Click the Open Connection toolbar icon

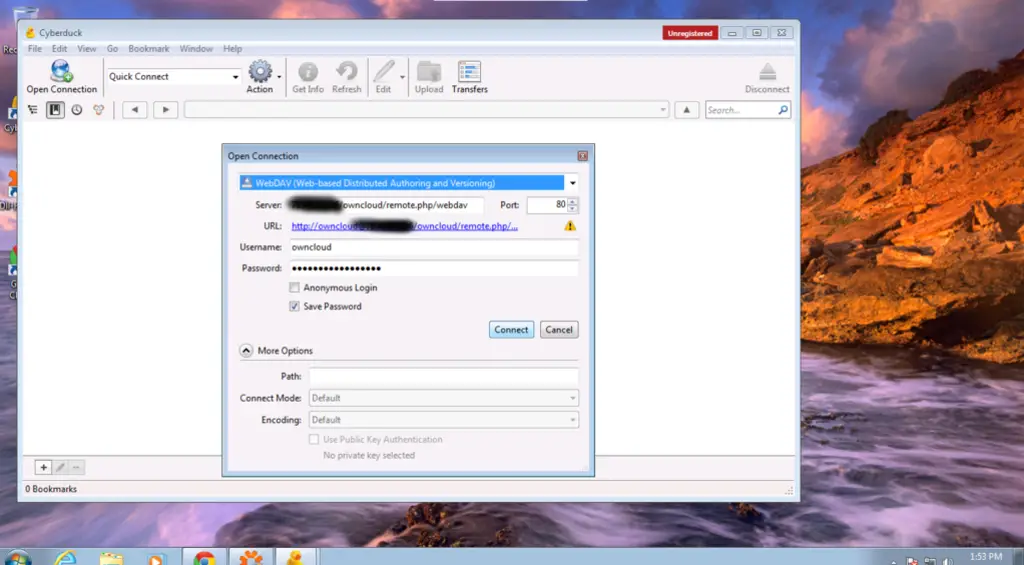click(x=61, y=76)
